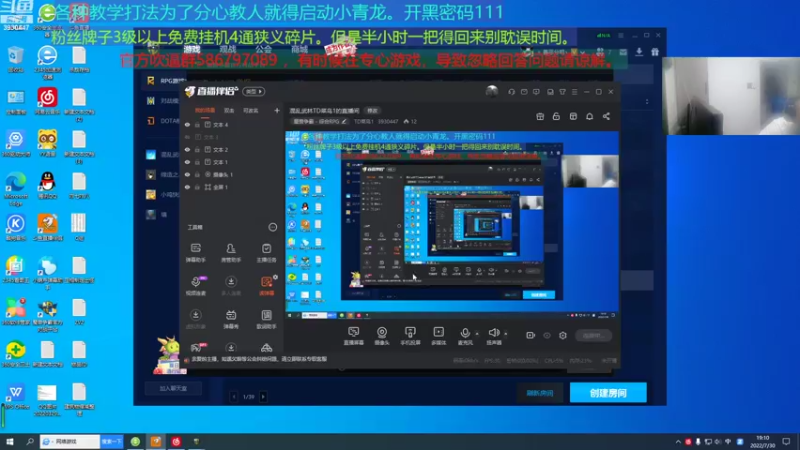The height and width of the screenshot is (450, 800).
Task: Open 公会 tab in the game platform window
Action: tap(263, 49)
